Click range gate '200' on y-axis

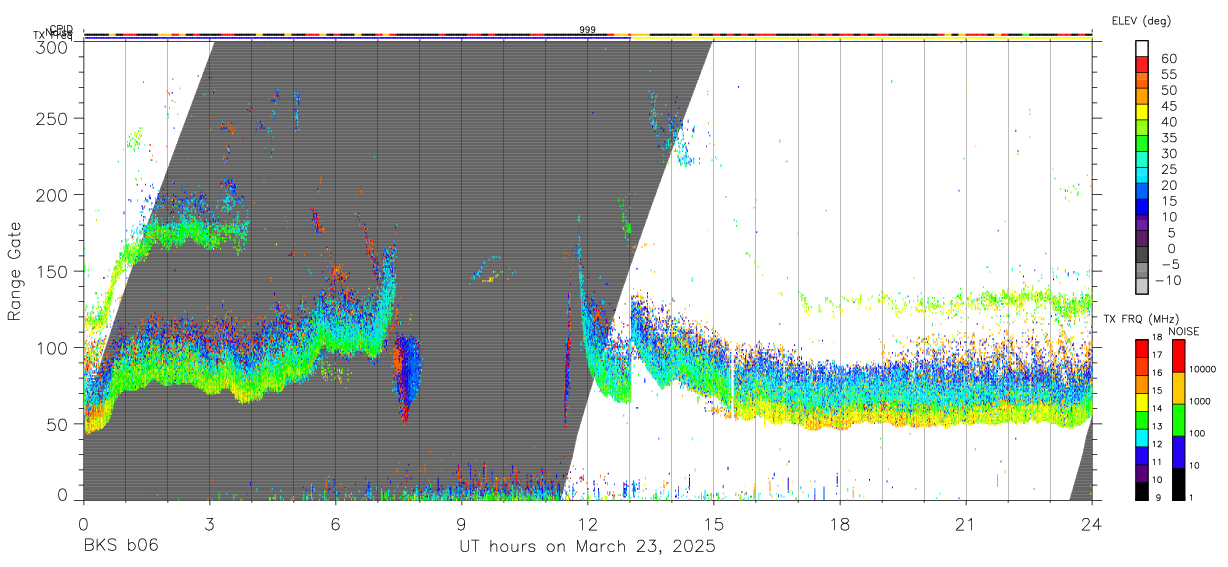pyautogui.click(x=51, y=195)
